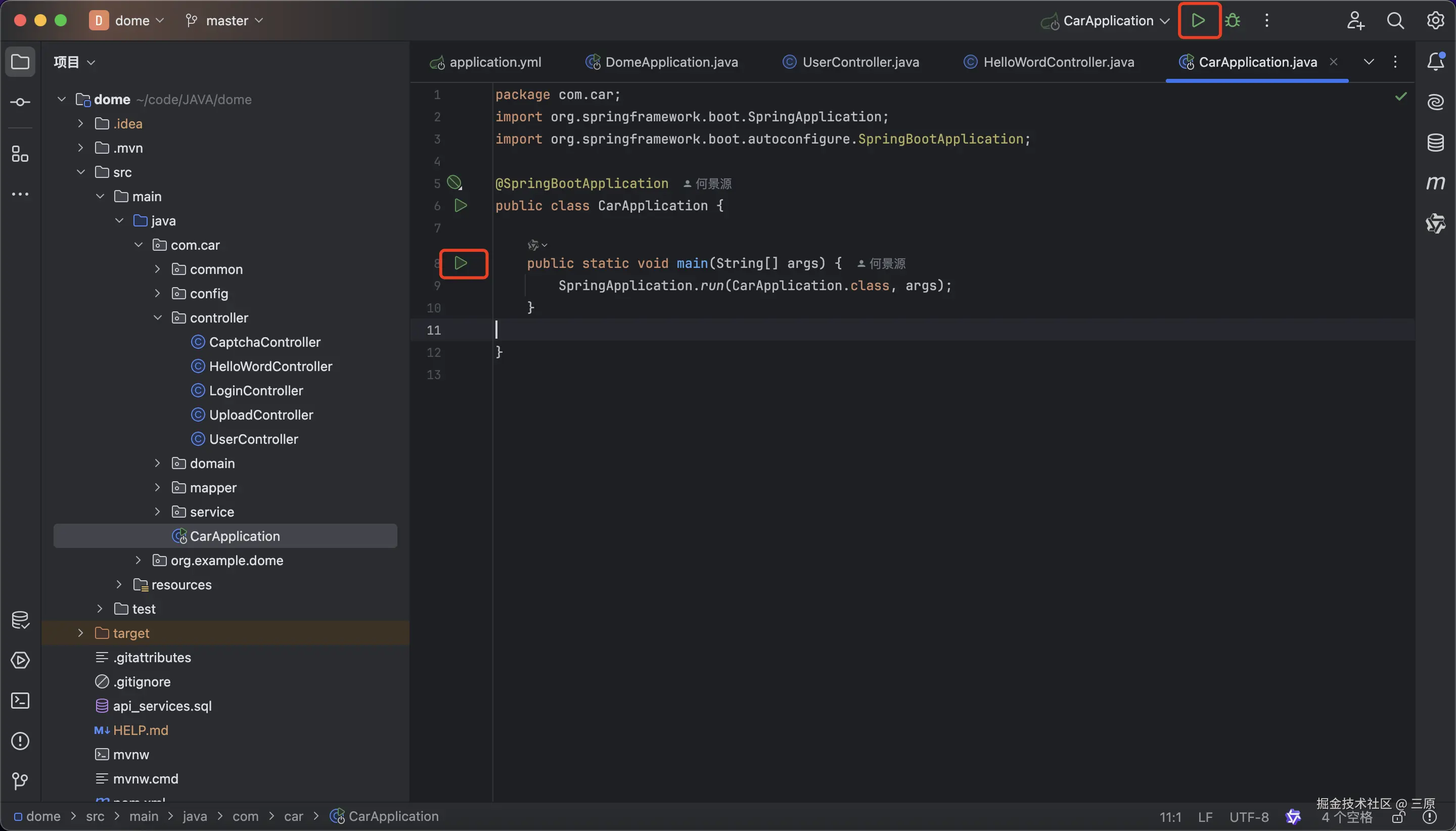This screenshot has height=831, width=1456.
Task: Collapse the controller package folder
Action: pos(158,318)
